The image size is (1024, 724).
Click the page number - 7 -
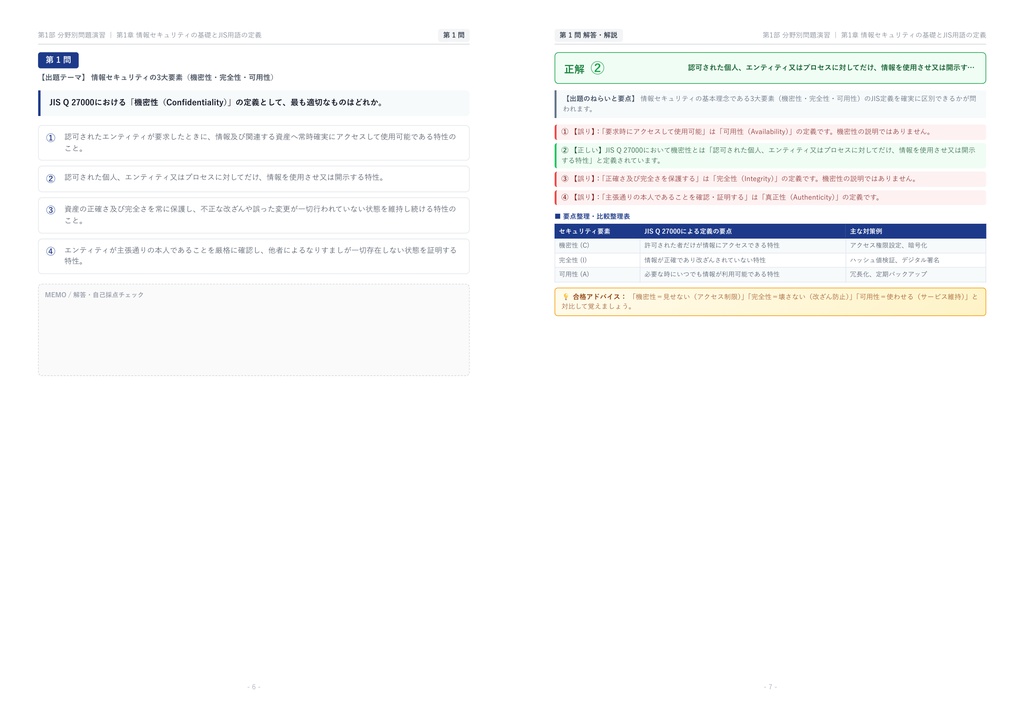770,687
